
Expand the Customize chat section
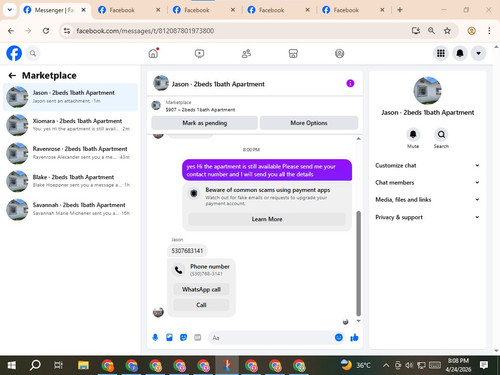tap(427, 165)
